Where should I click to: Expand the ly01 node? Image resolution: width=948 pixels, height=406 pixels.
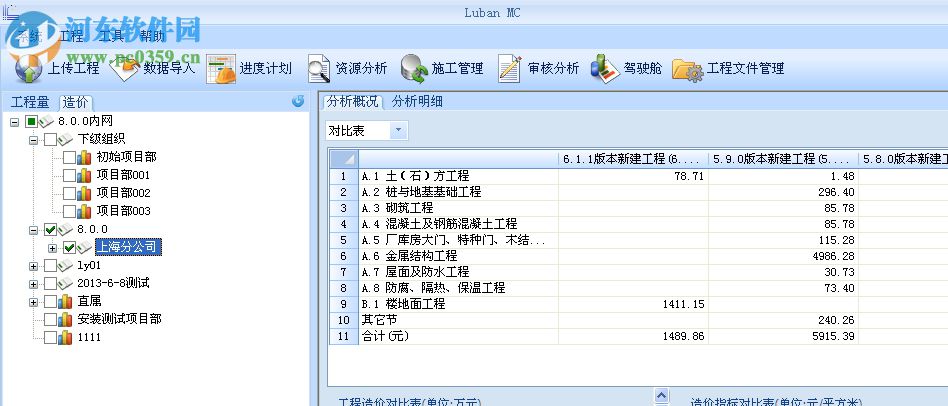33,266
